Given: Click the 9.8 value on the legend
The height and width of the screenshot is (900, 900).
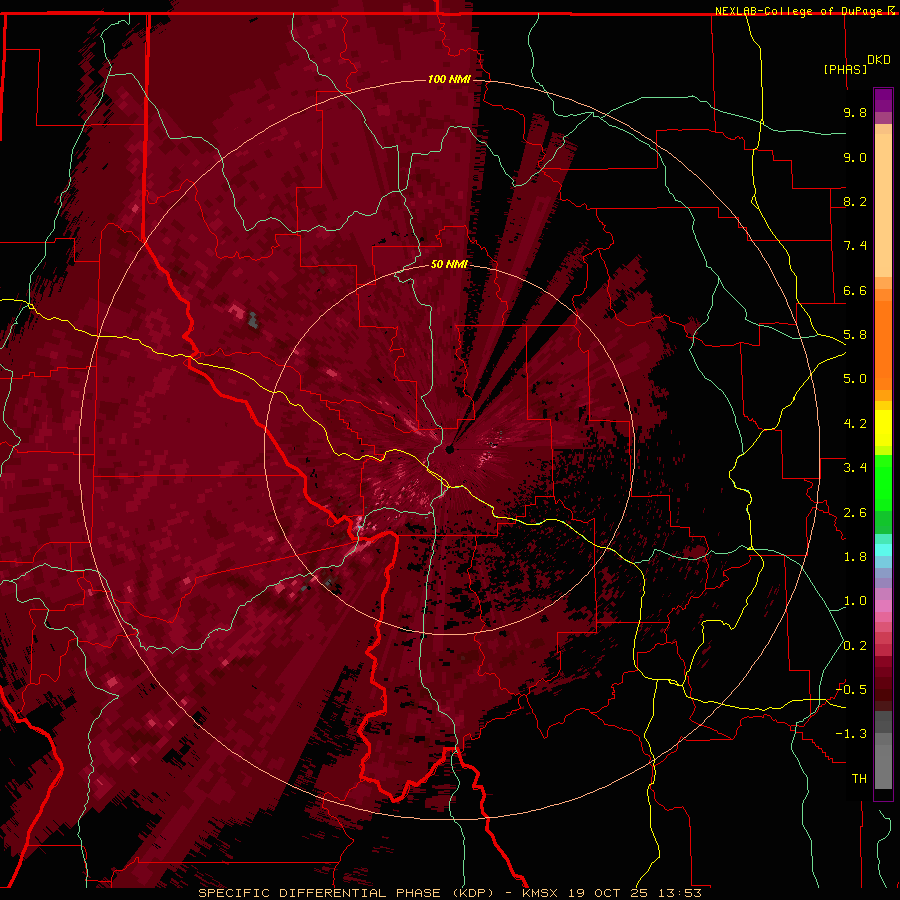Looking at the screenshot, I should (855, 112).
